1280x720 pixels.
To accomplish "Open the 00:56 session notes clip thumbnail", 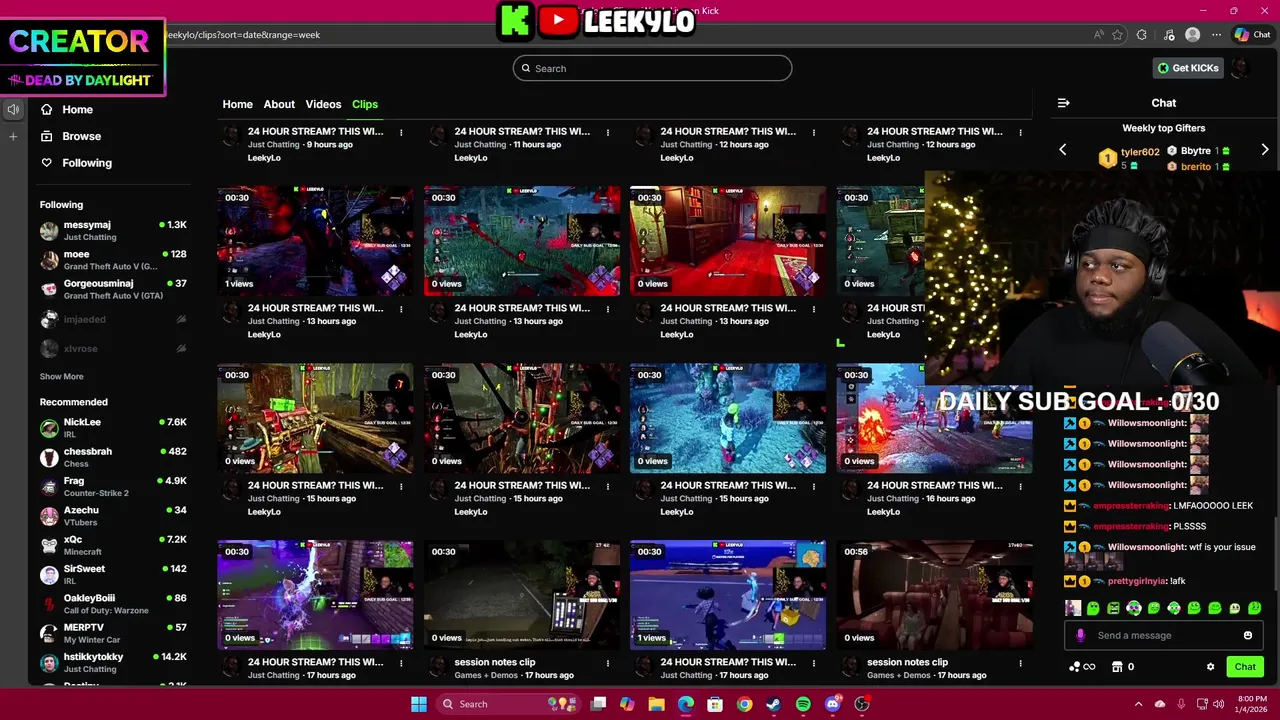I will coord(934,595).
